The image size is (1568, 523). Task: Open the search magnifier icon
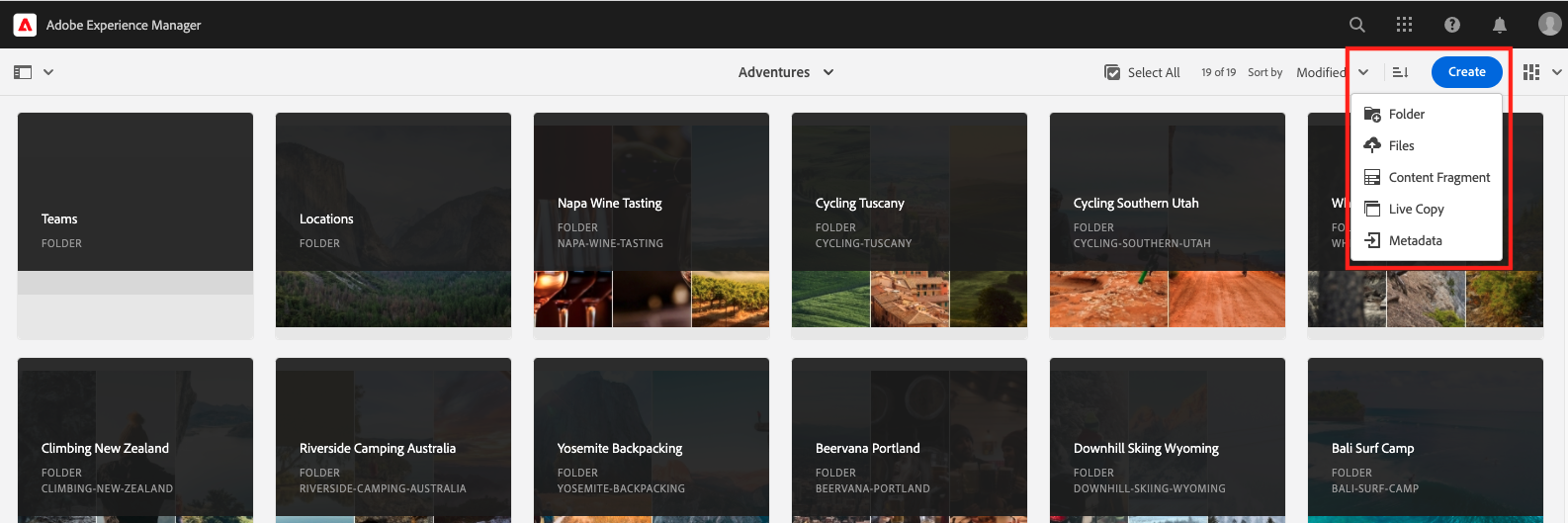point(1357,25)
